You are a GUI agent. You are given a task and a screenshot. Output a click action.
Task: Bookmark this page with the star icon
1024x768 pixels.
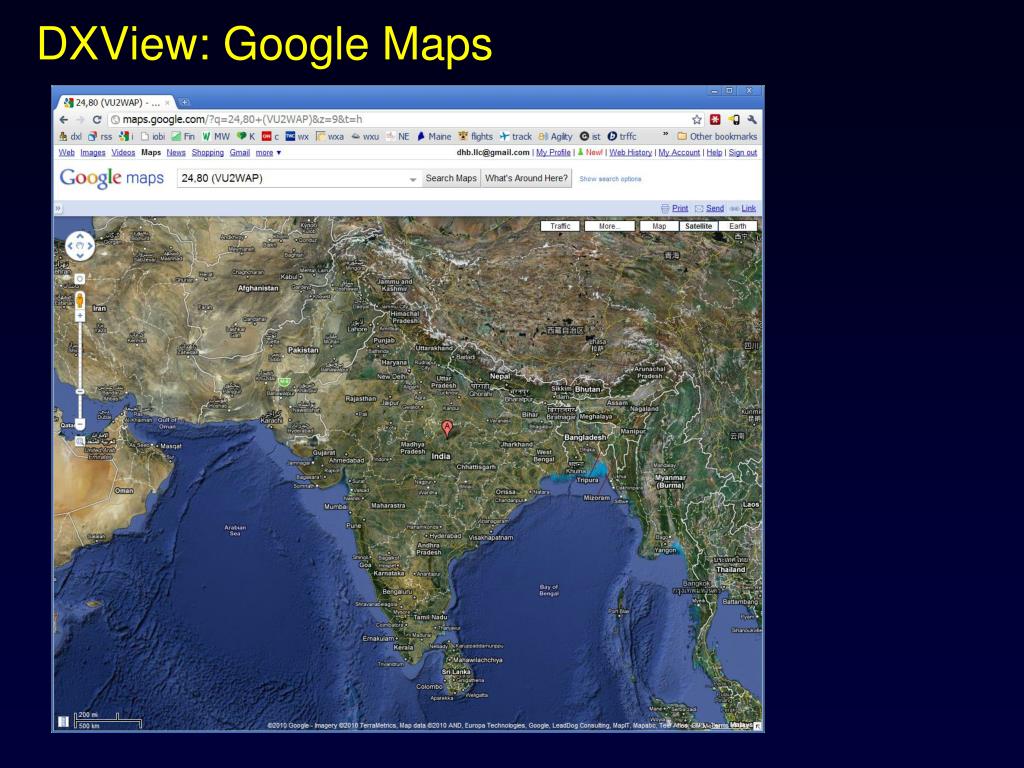[697, 120]
